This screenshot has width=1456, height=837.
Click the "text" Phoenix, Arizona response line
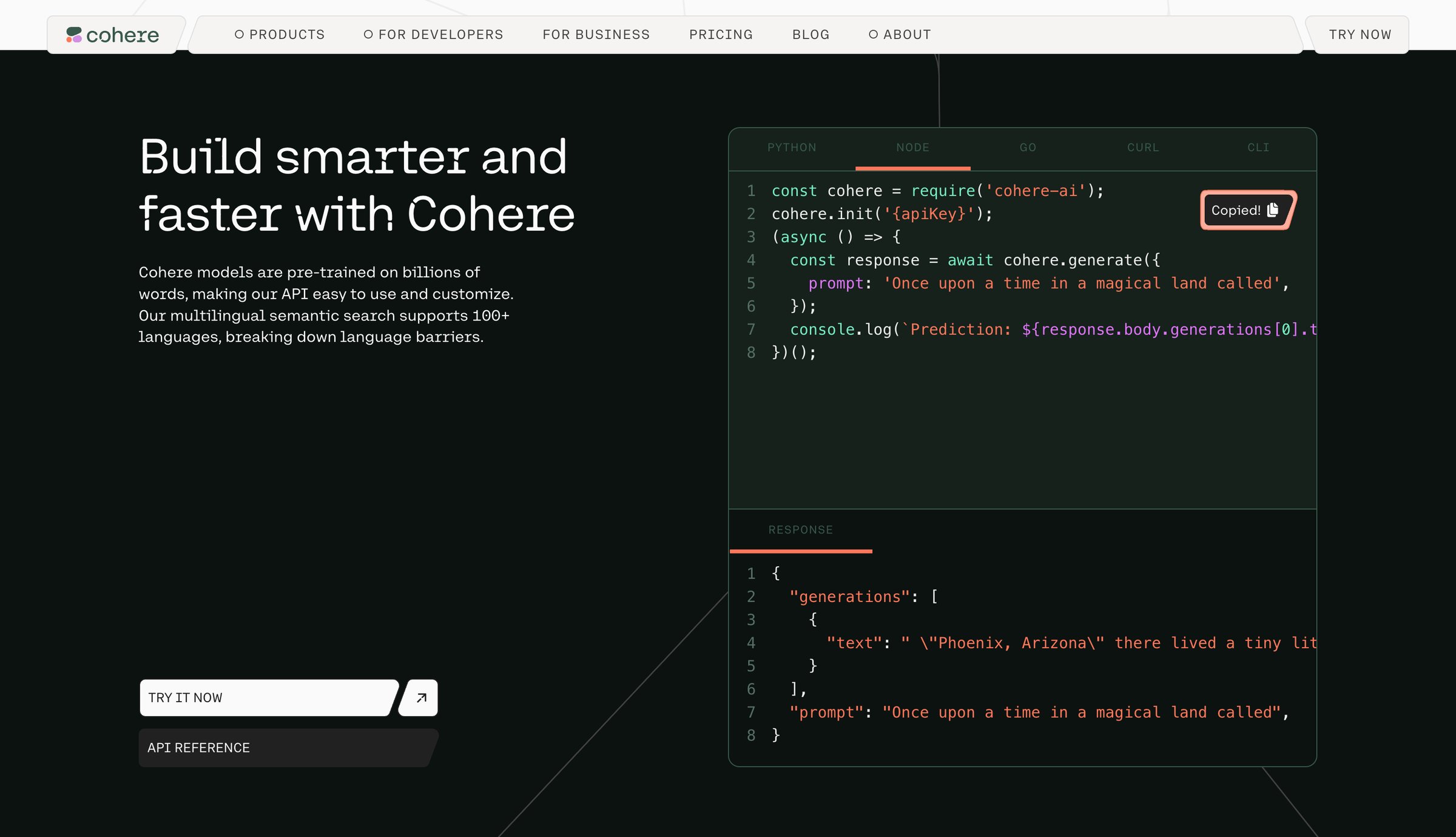tap(1071, 643)
